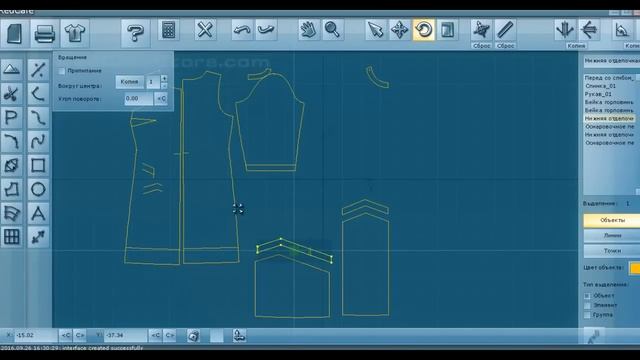Click the <C button beside Y coordinate

click(156, 336)
